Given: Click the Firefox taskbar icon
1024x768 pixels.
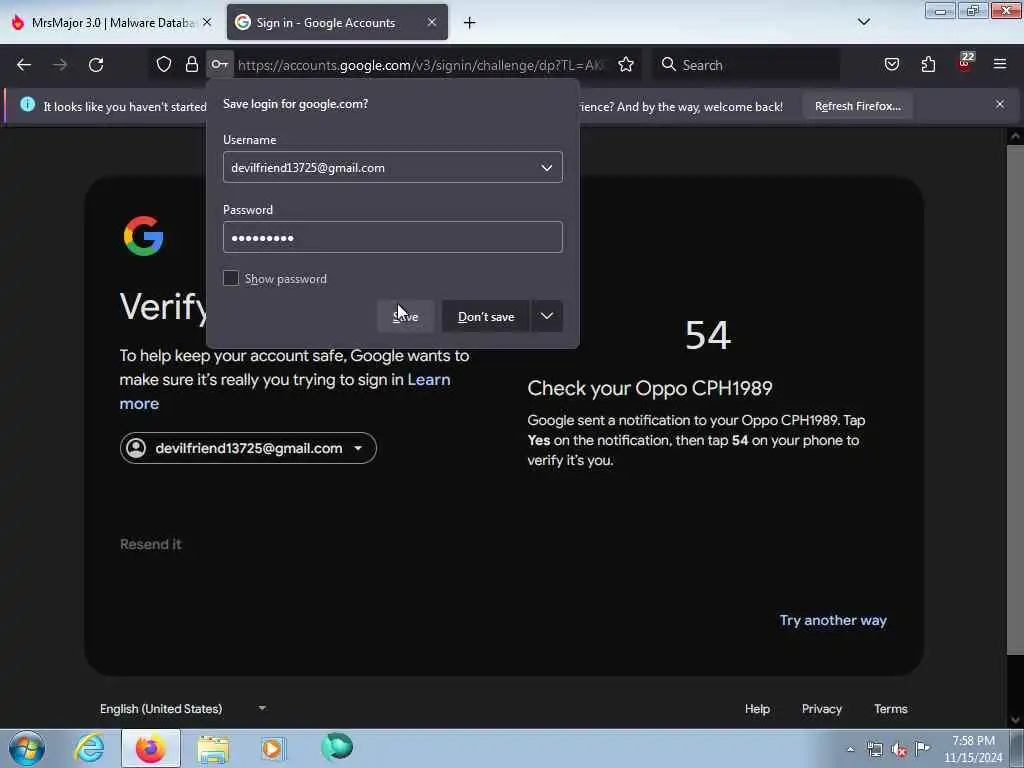Looking at the screenshot, I should point(150,748).
